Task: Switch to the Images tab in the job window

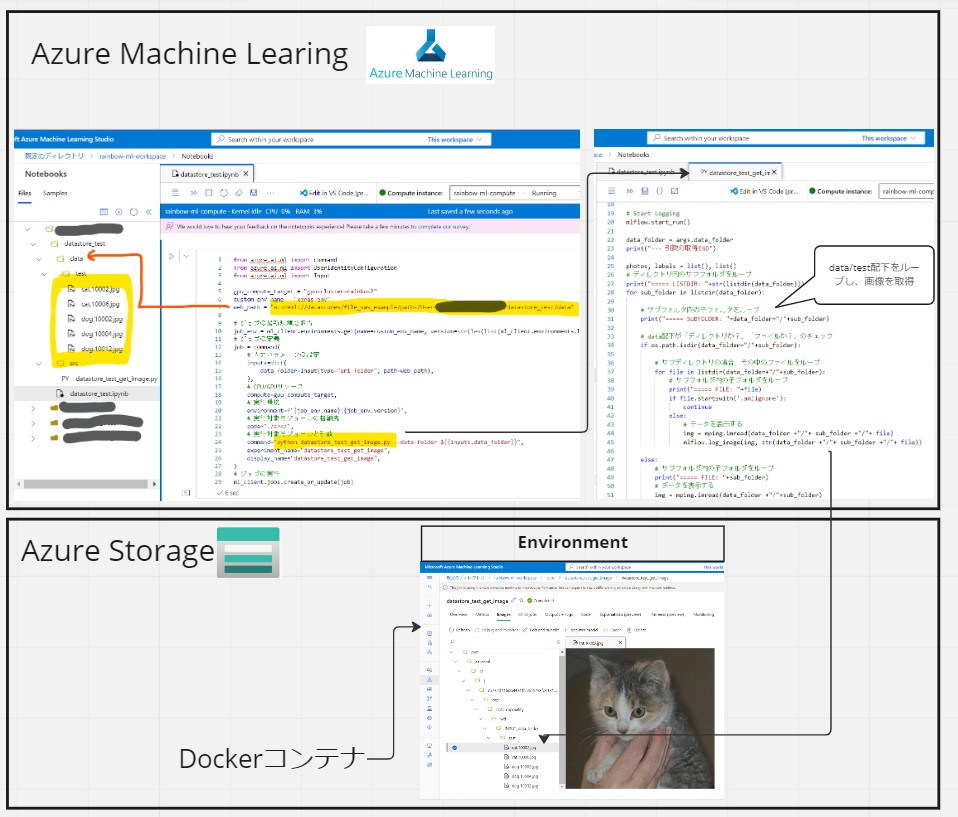Action: (x=503, y=614)
